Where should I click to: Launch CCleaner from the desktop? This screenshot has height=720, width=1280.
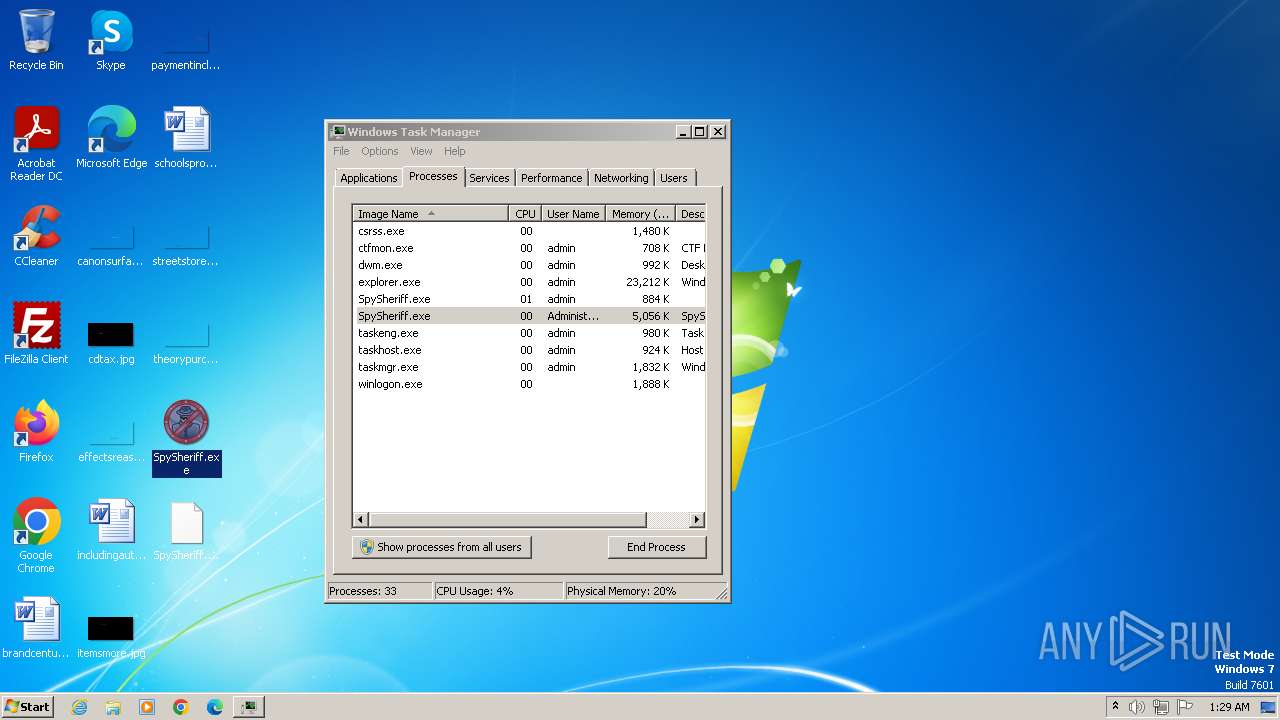[x=36, y=236]
